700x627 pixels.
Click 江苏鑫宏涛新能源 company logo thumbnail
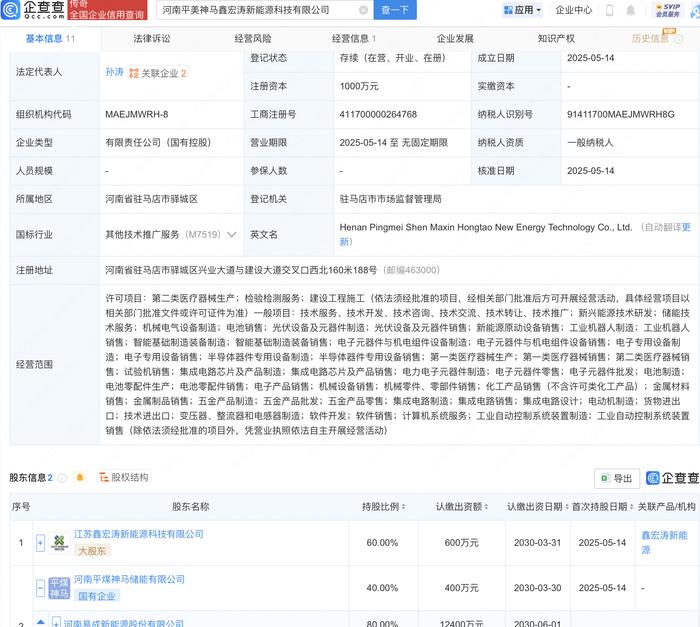[x=59, y=542]
